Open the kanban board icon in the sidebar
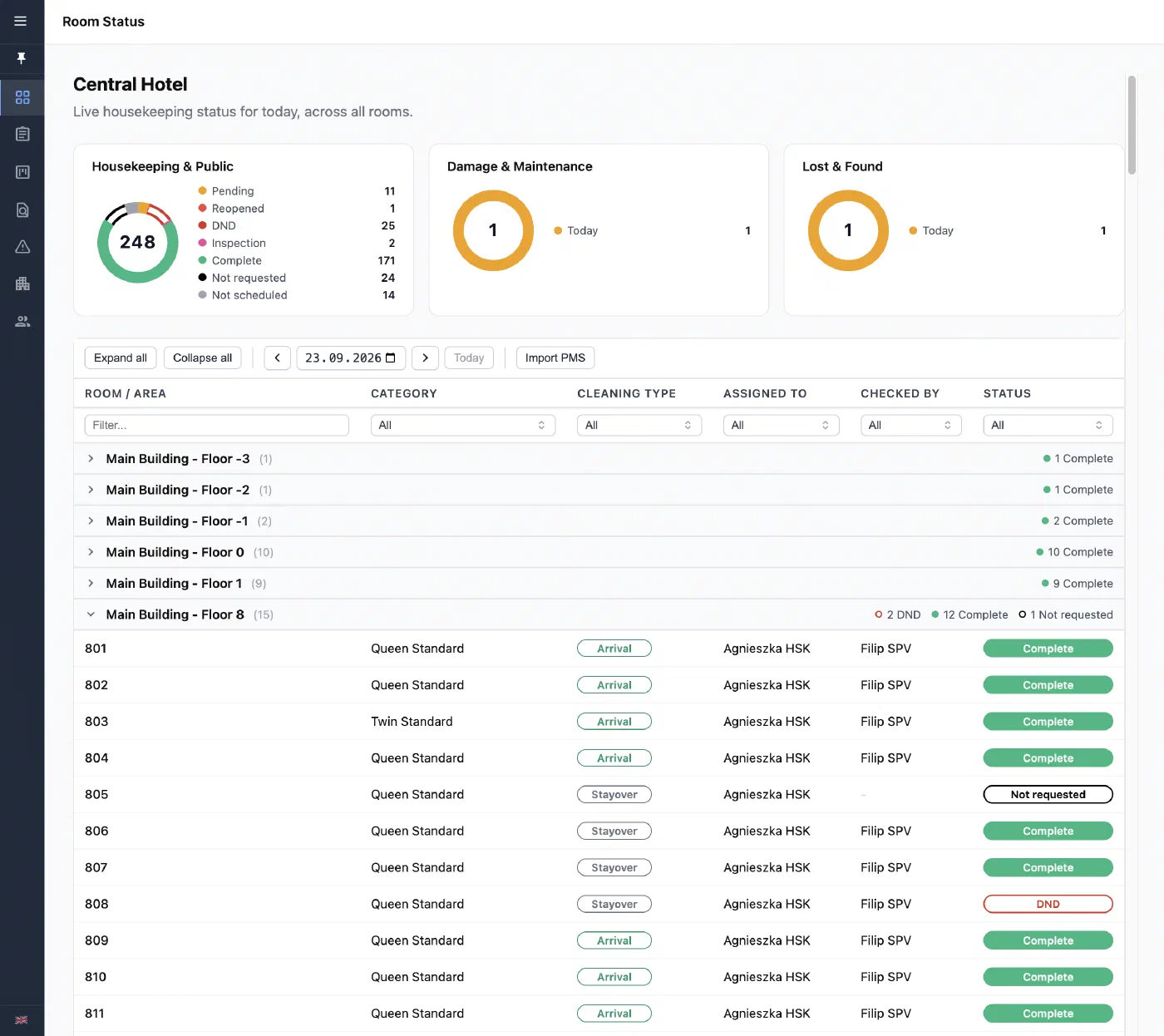The height and width of the screenshot is (1036, 1164). coord(22,172)
